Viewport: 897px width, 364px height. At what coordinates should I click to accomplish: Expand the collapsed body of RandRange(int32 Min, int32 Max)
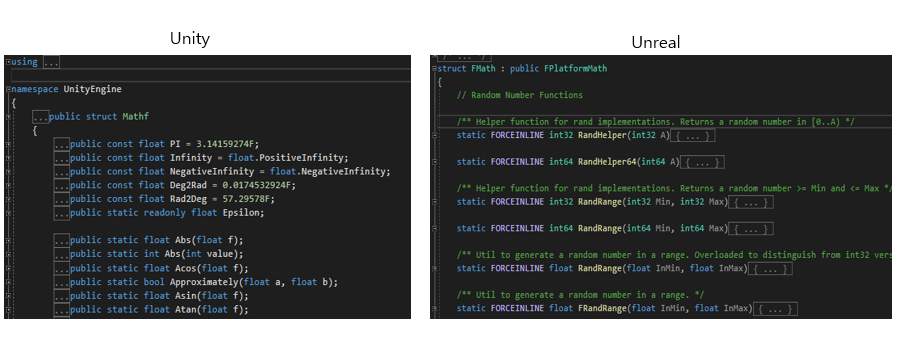point(751,203)
